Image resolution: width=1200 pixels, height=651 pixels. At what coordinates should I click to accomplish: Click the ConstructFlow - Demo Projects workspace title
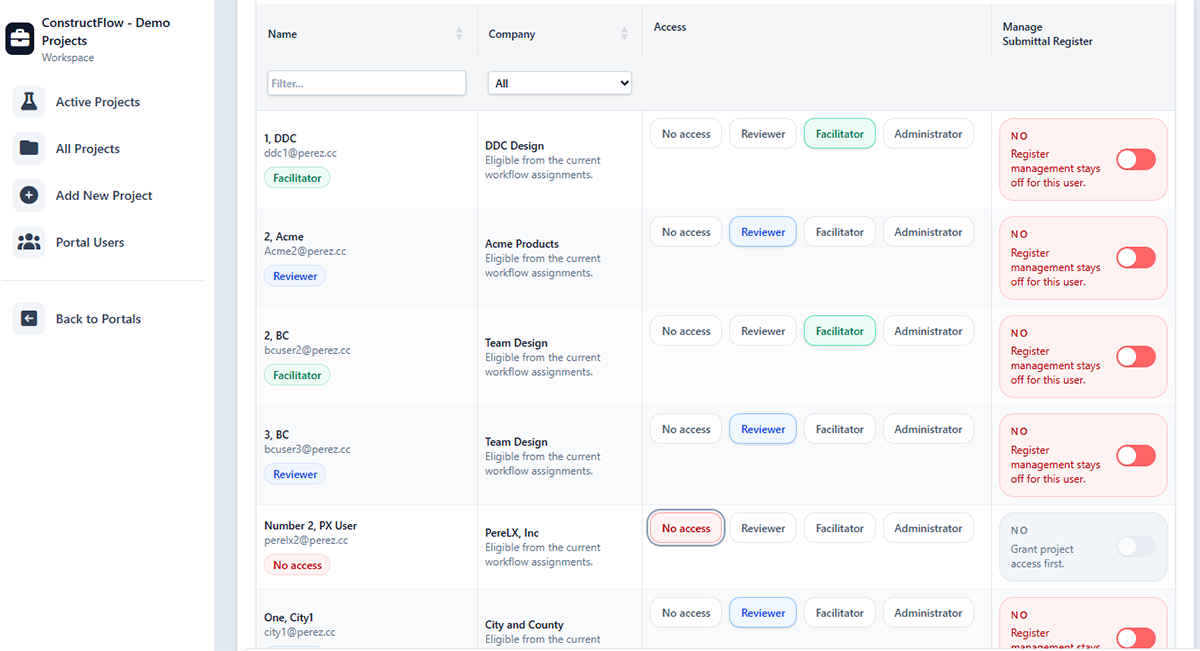tap(106, 32)
